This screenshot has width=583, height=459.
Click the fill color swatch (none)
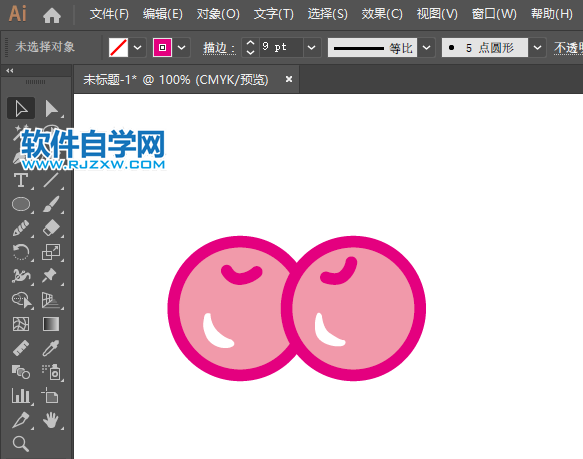coord(118,48)
